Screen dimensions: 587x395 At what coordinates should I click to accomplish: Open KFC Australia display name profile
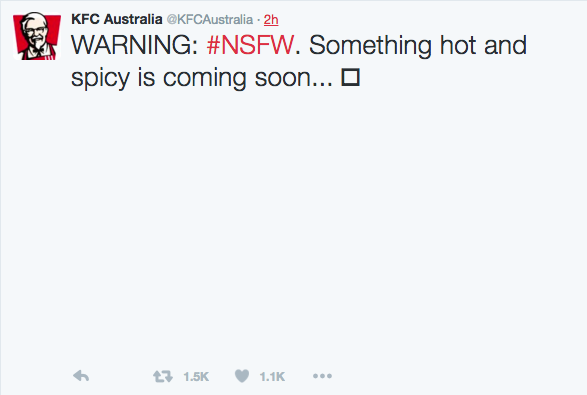coord(117,19)
